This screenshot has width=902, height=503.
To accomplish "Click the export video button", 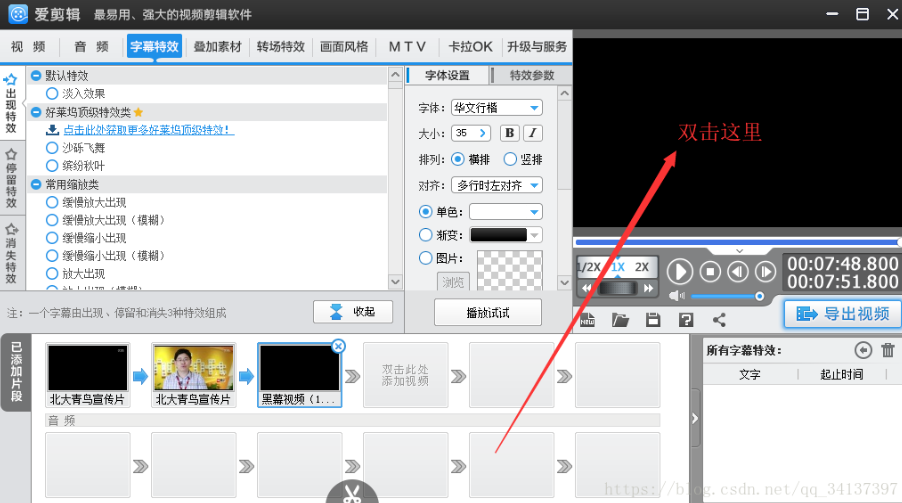I will coord(842,314).
